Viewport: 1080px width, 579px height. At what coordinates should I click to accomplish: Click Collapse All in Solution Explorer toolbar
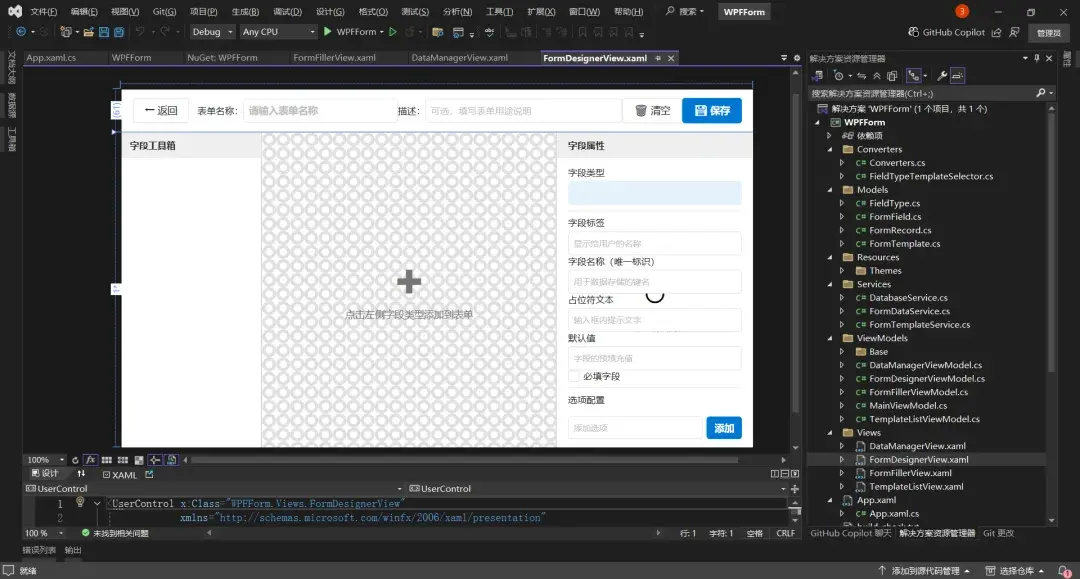(x=877, y=76)
